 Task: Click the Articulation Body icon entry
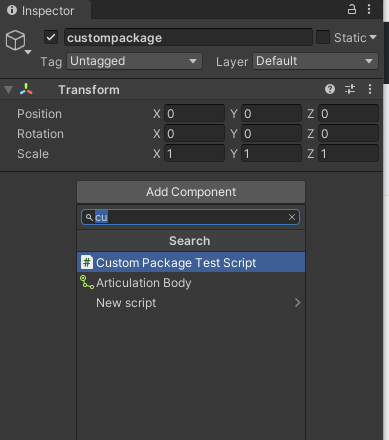87,282
